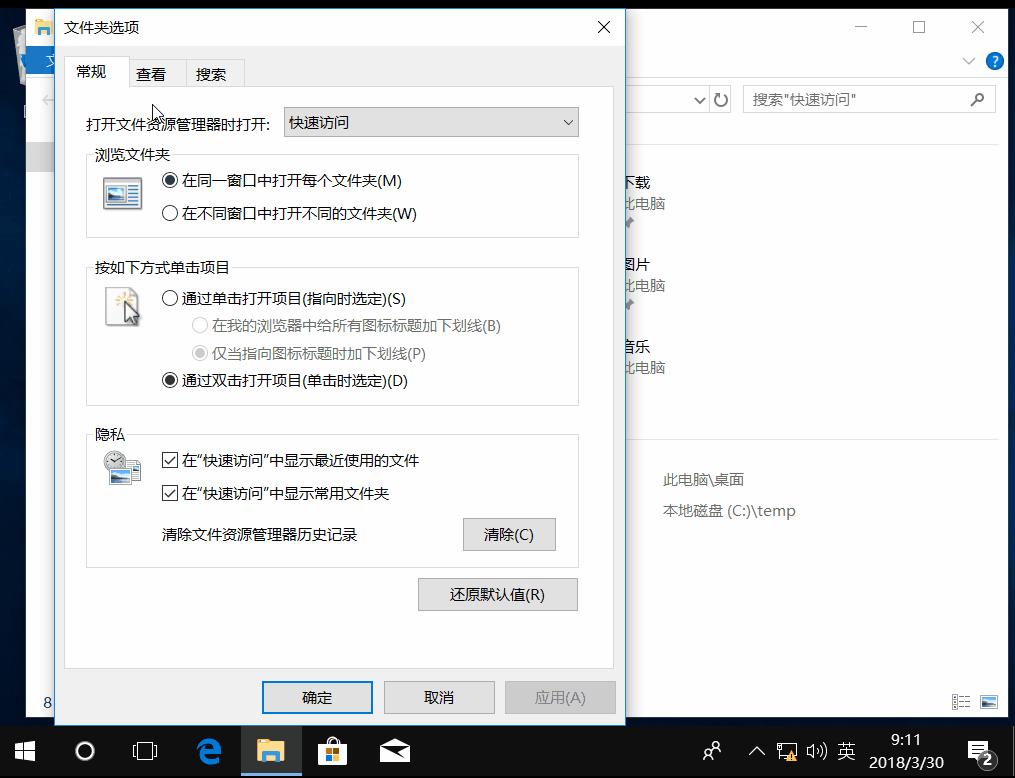1015x778 pixels.
Task: Open the Action Center notifications icon
Action: pos(977,751)
